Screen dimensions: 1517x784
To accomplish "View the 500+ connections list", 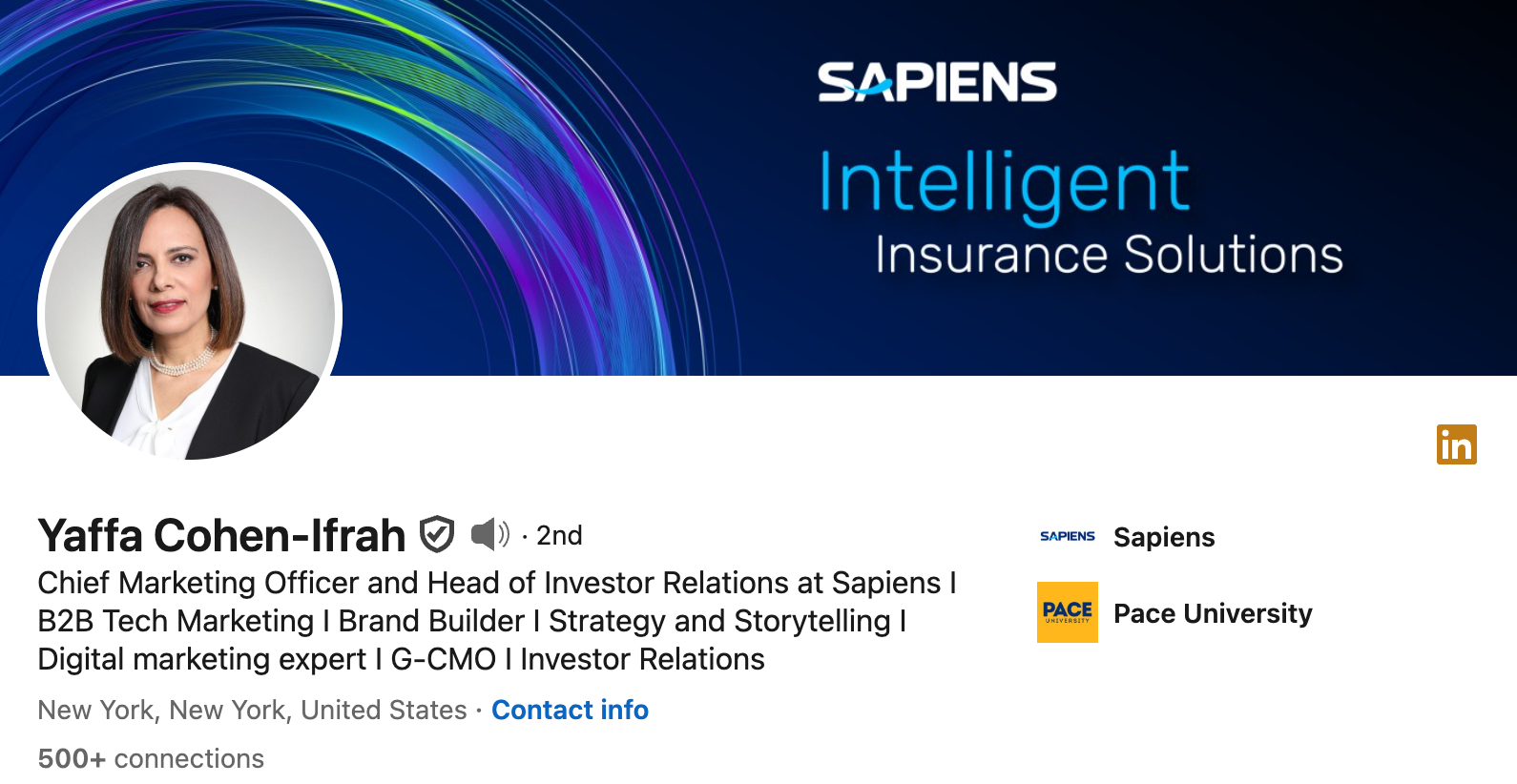I will tap(150, 758).
